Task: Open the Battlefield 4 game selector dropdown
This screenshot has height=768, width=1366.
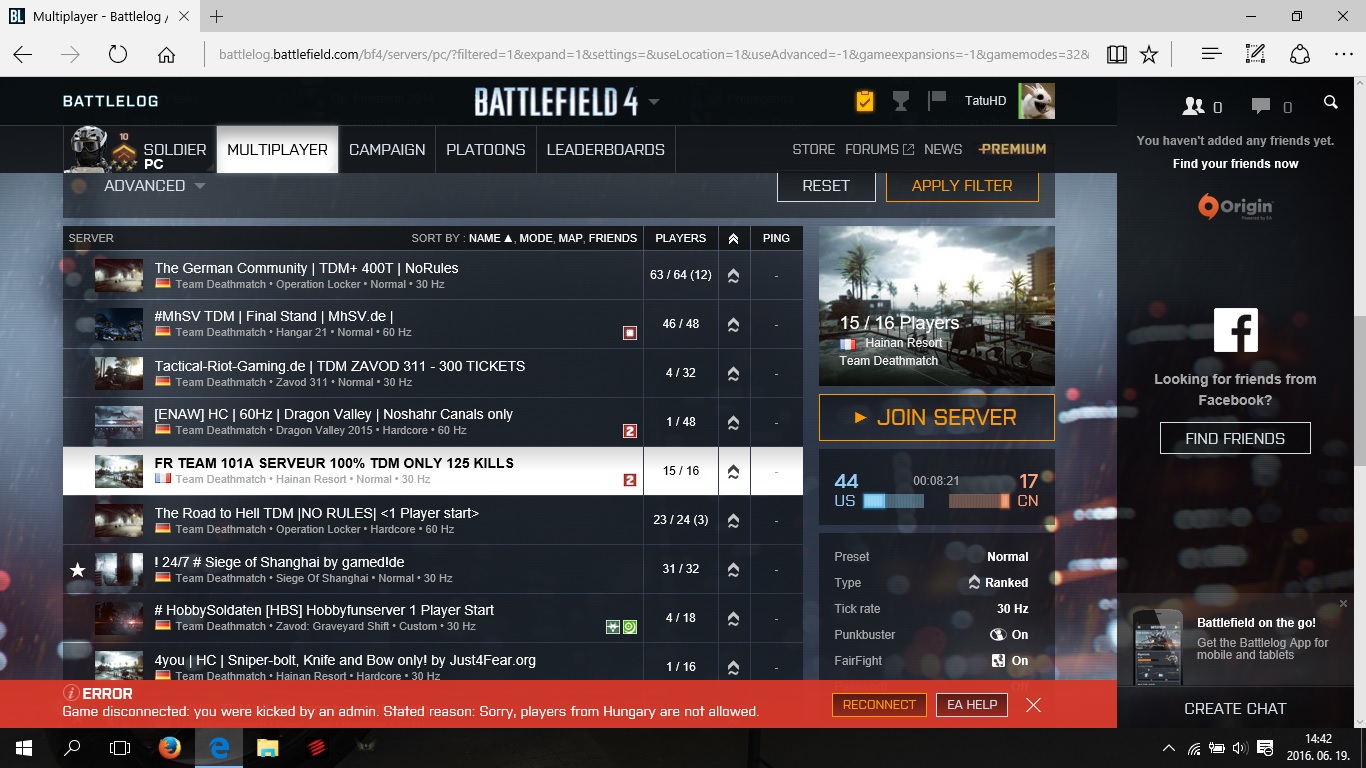Action: 654,102
